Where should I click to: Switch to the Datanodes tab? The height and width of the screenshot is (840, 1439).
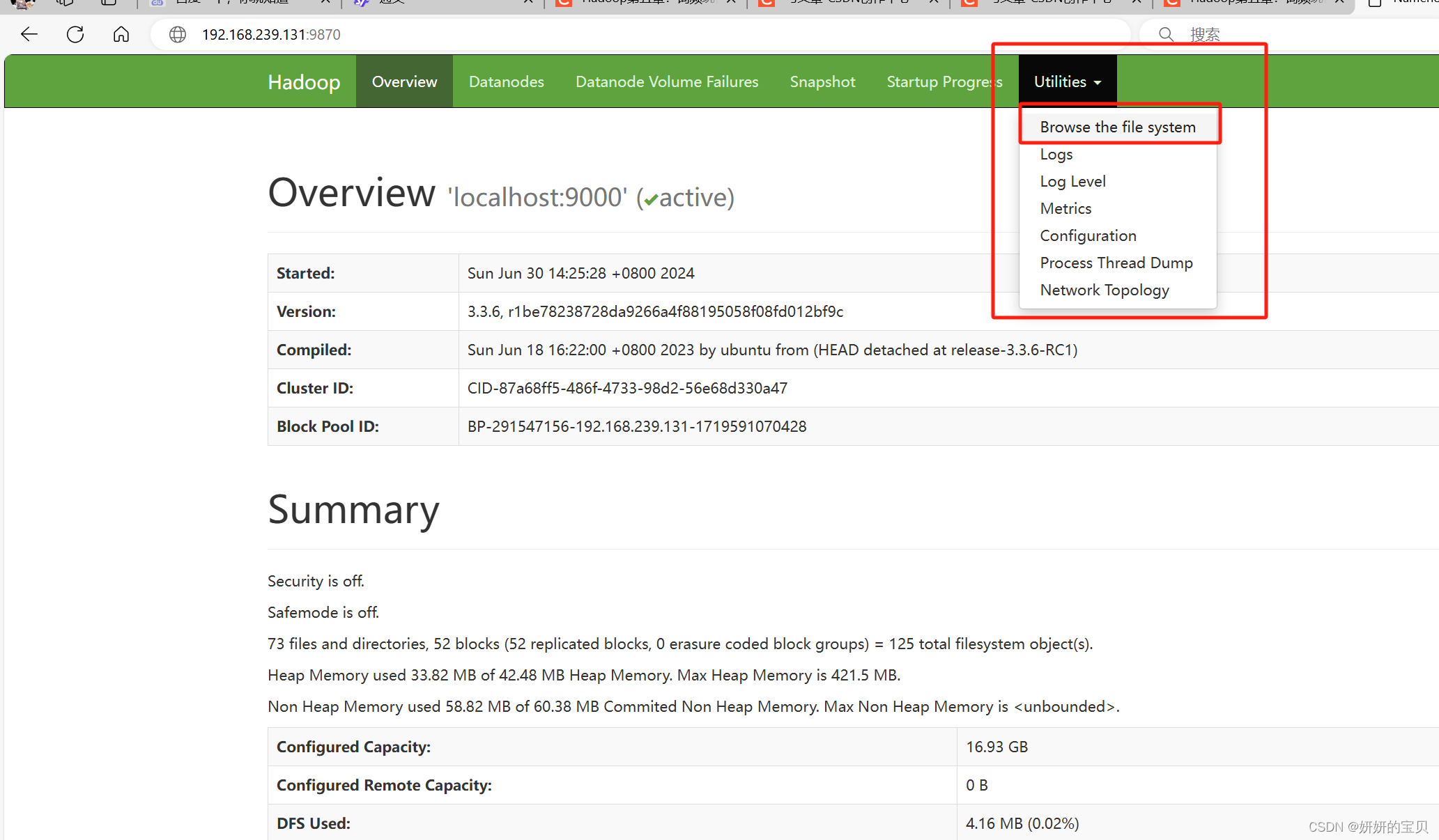tap(506, 81)
